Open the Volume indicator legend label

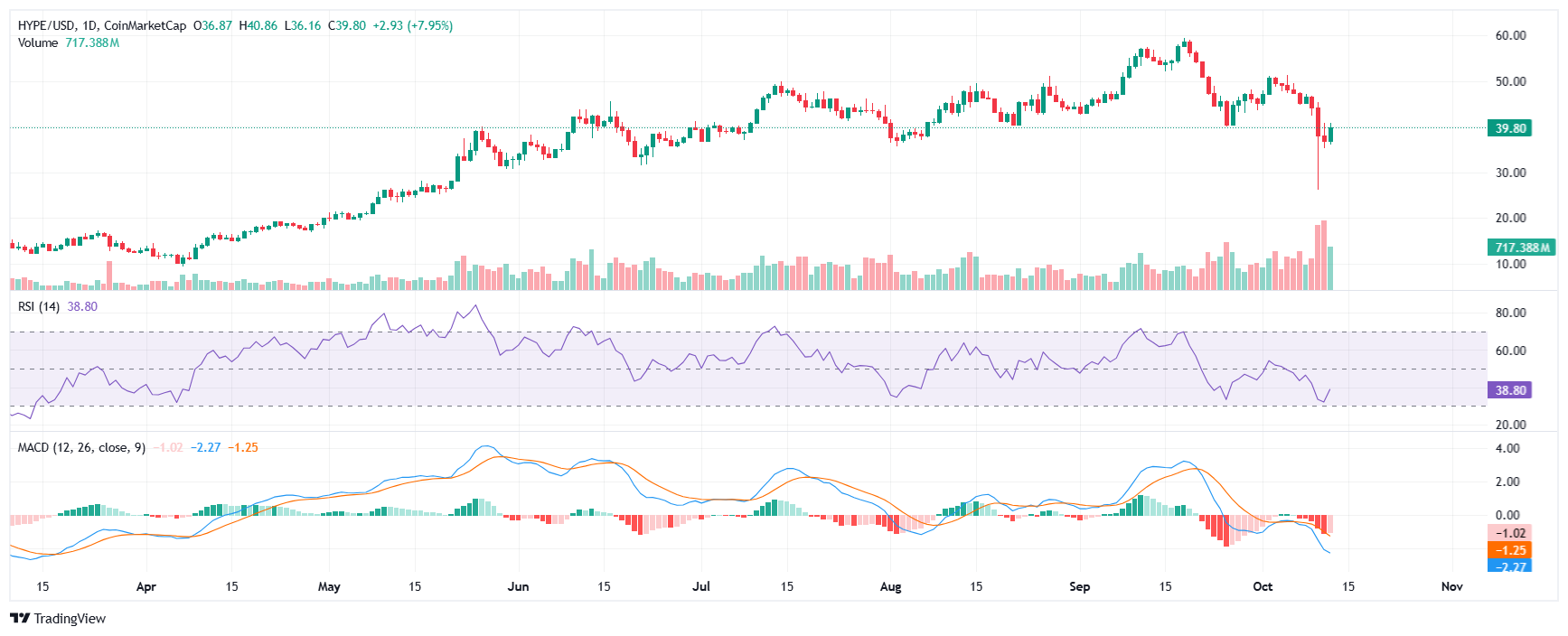(x=38, y=42)
